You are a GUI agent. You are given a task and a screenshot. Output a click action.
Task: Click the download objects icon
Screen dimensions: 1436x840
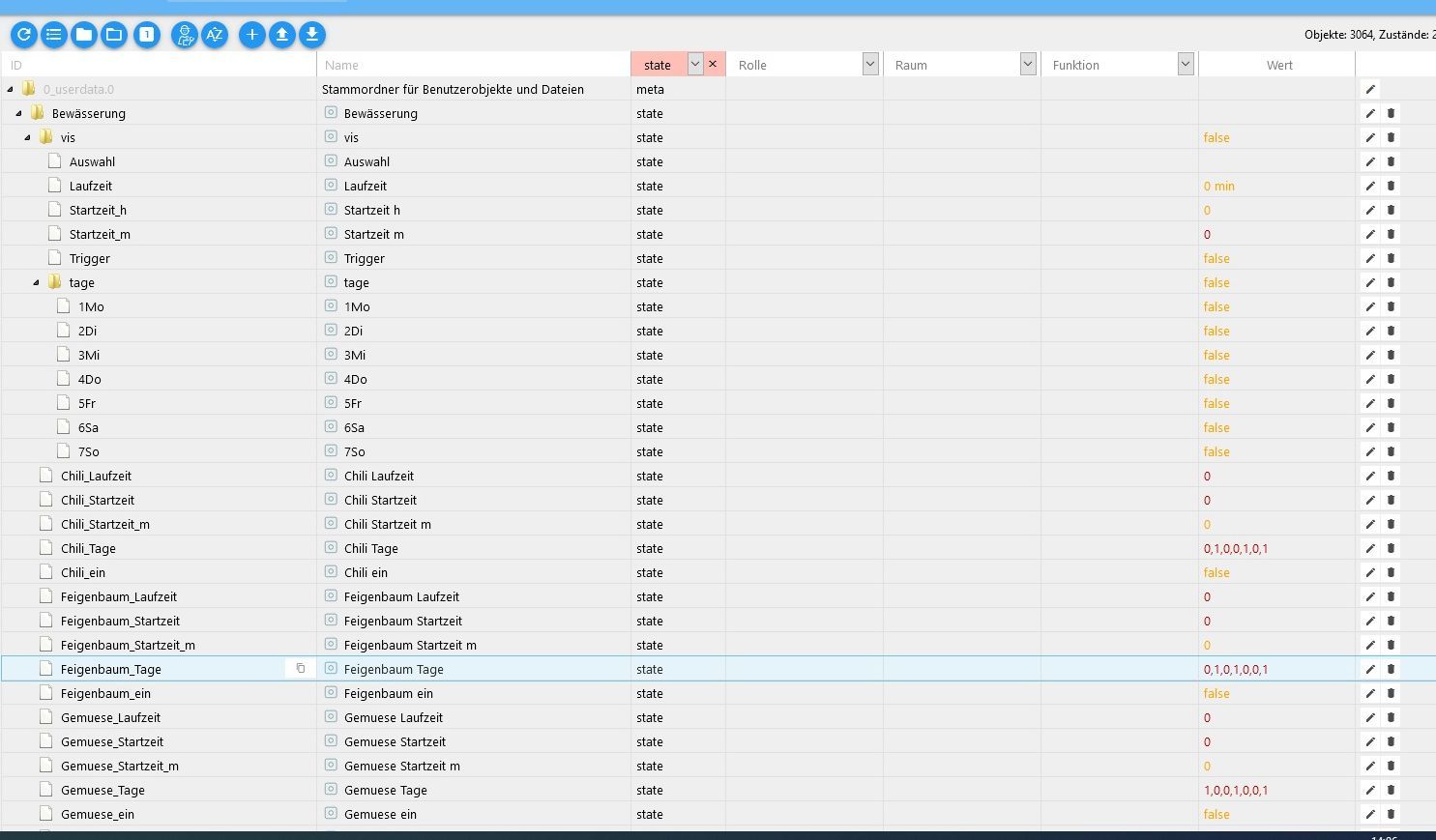coord(312,35)
